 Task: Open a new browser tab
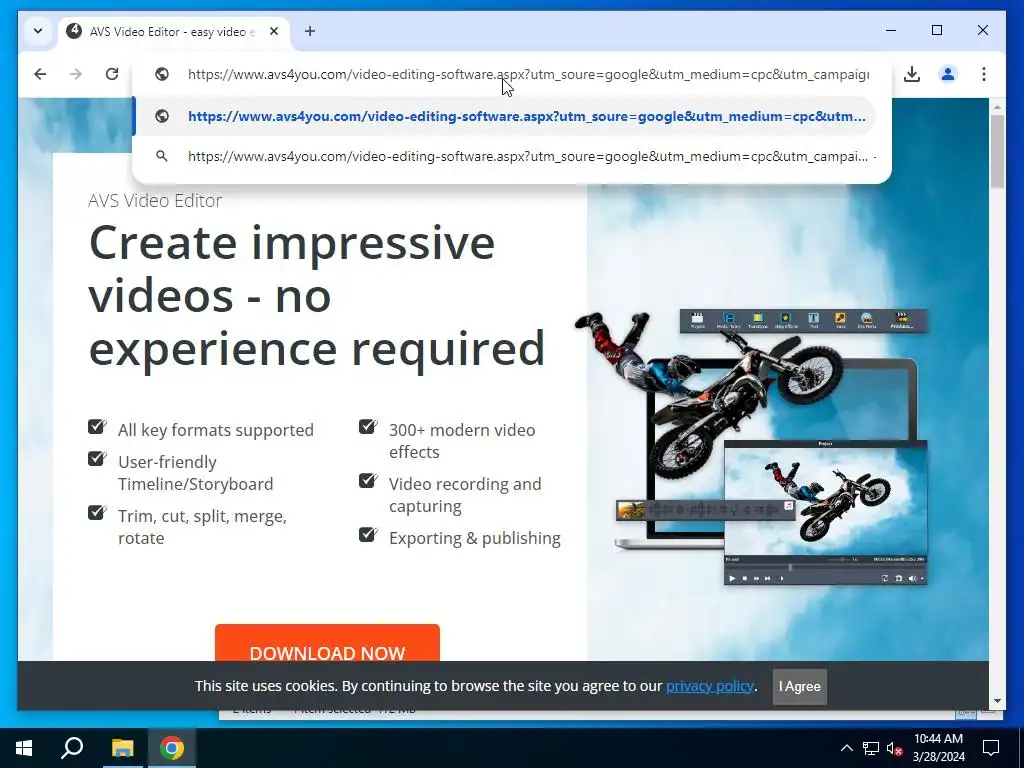tap(310, 31)
